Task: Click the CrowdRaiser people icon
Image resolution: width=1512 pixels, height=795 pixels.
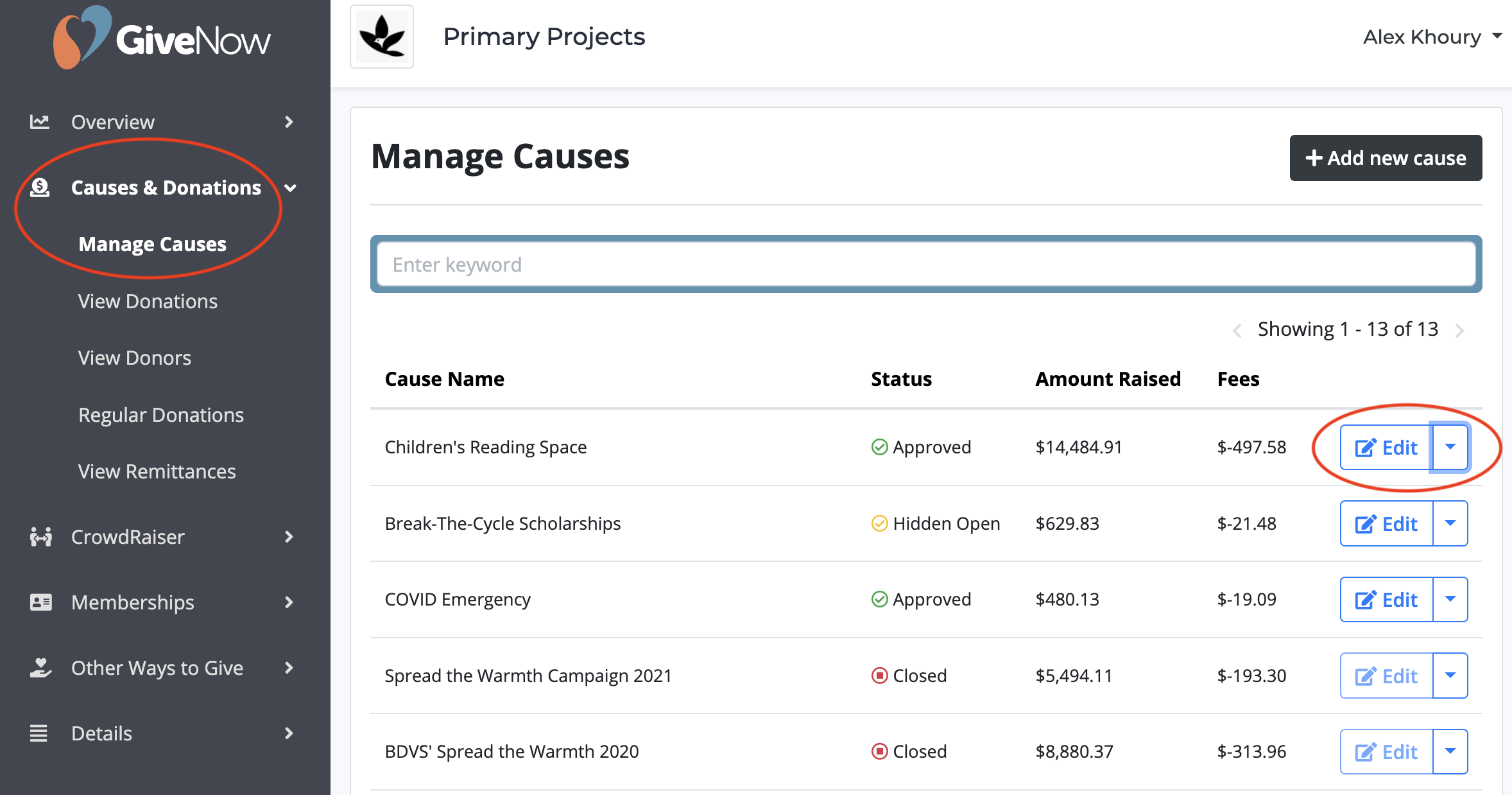Action: (40, 537)
